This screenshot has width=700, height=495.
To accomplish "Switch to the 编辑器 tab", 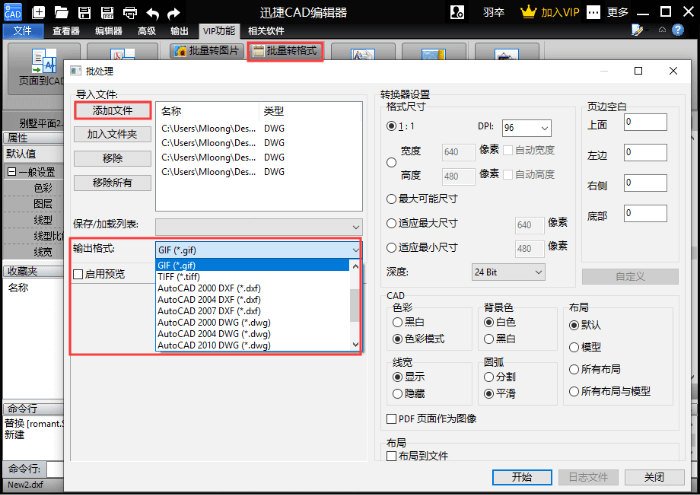I will click(108, 31).
